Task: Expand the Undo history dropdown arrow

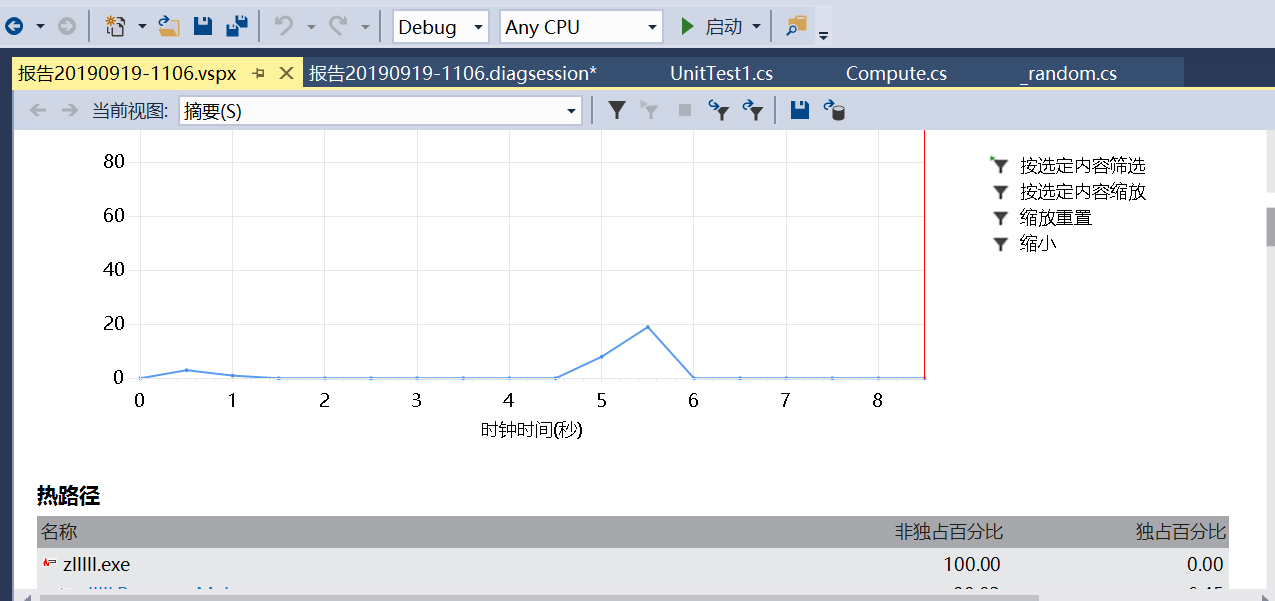Action: coord(311,27)
